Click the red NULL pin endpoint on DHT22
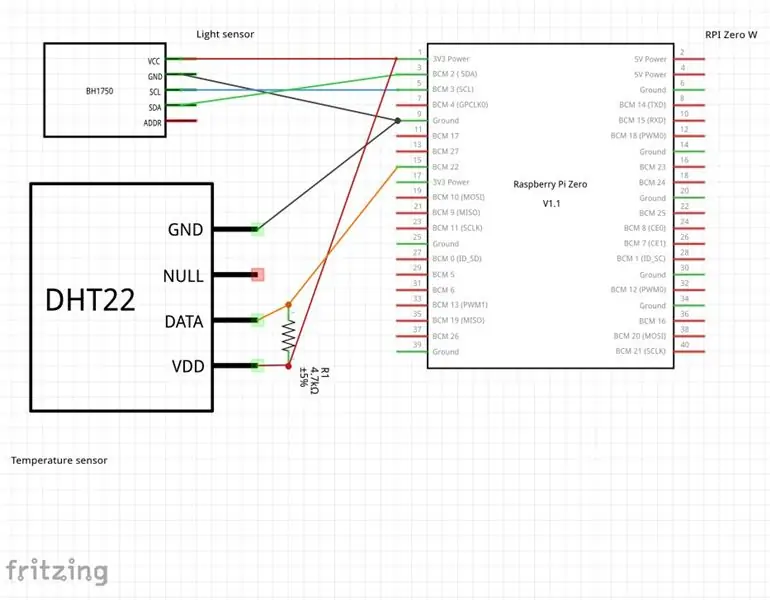Viewport: 770px width, 600px height. [x=258, y=274]
